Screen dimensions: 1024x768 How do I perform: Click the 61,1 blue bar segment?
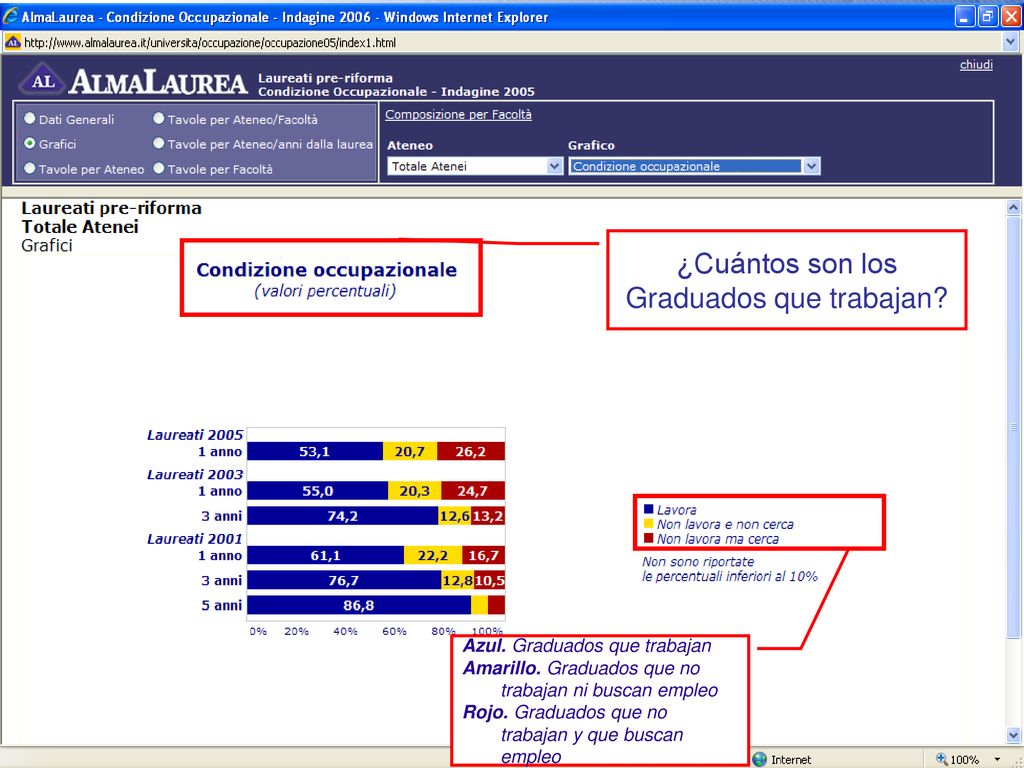tap(326, 555)
